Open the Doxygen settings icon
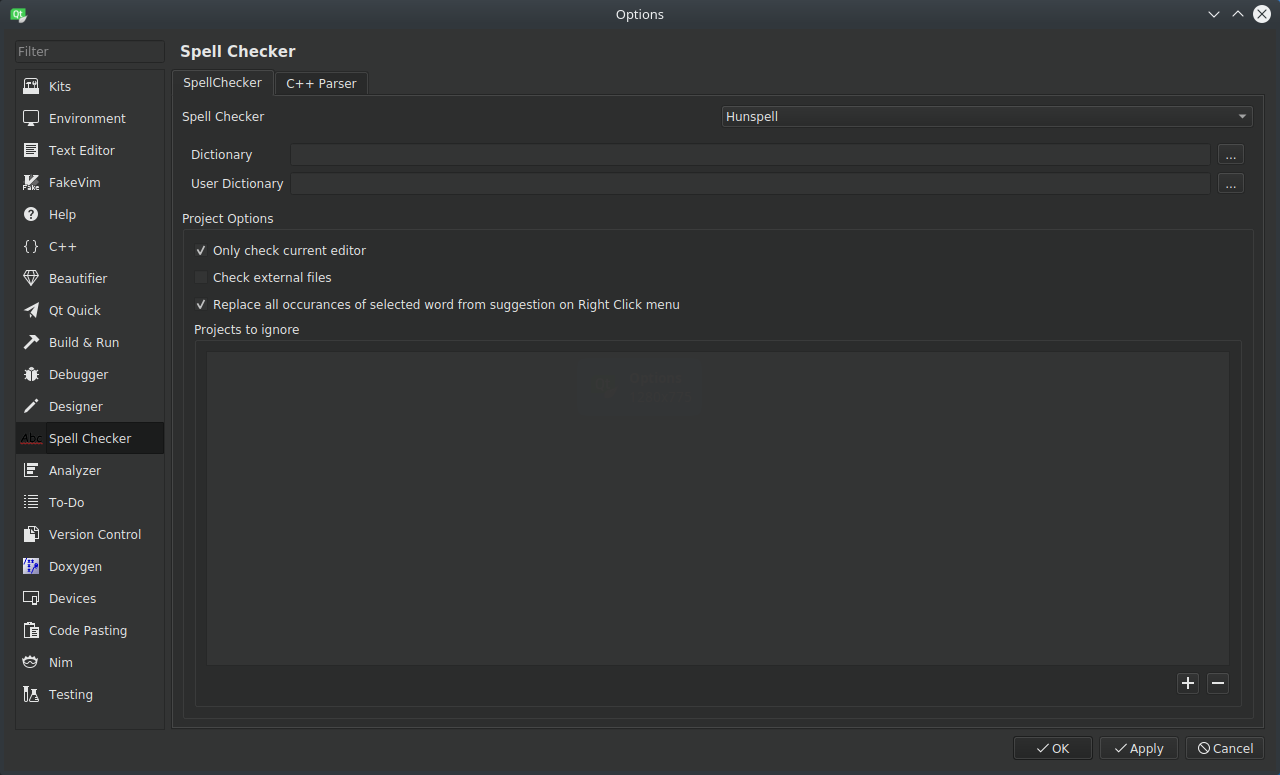Viewport: 1280px width, 775px height. [31, 567]
